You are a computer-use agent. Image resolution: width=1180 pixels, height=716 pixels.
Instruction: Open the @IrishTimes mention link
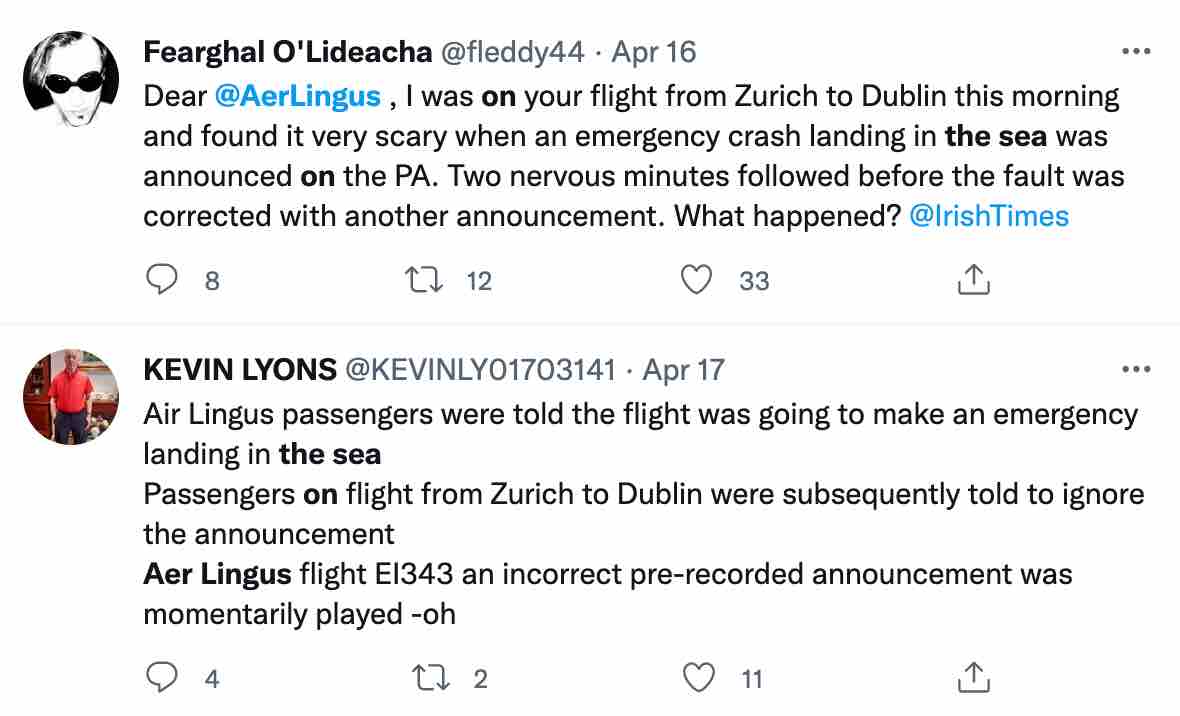[989, 216]
